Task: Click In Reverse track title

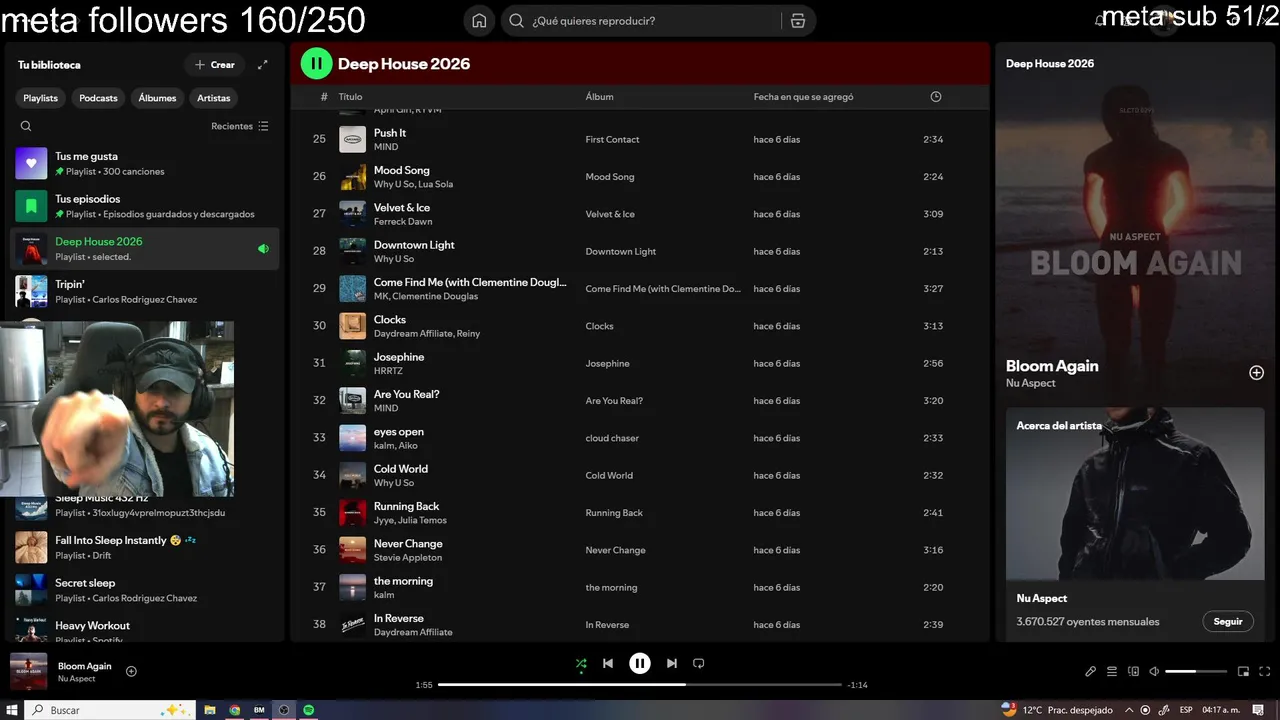Action: [399, 618]
